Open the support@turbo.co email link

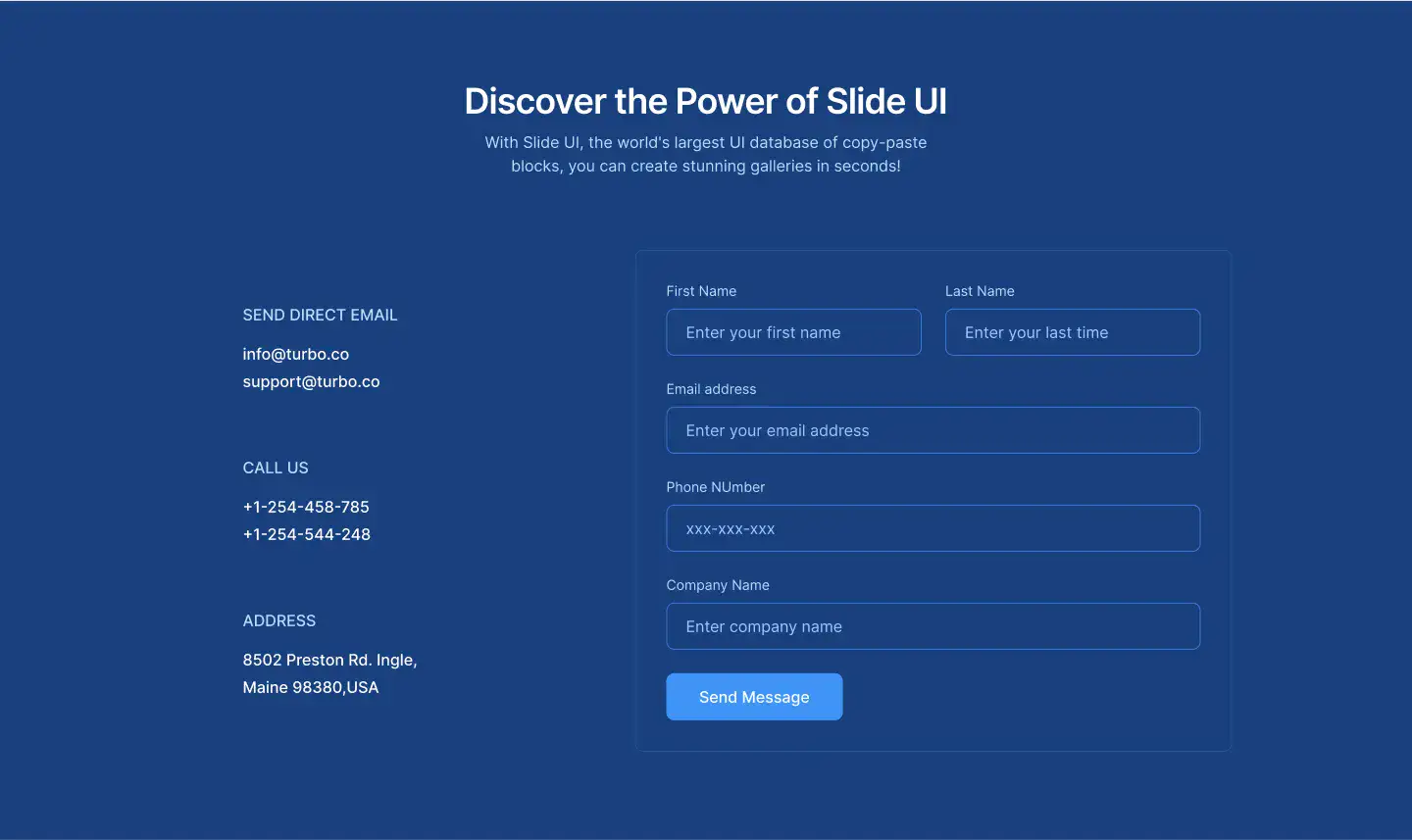[311, 381]
